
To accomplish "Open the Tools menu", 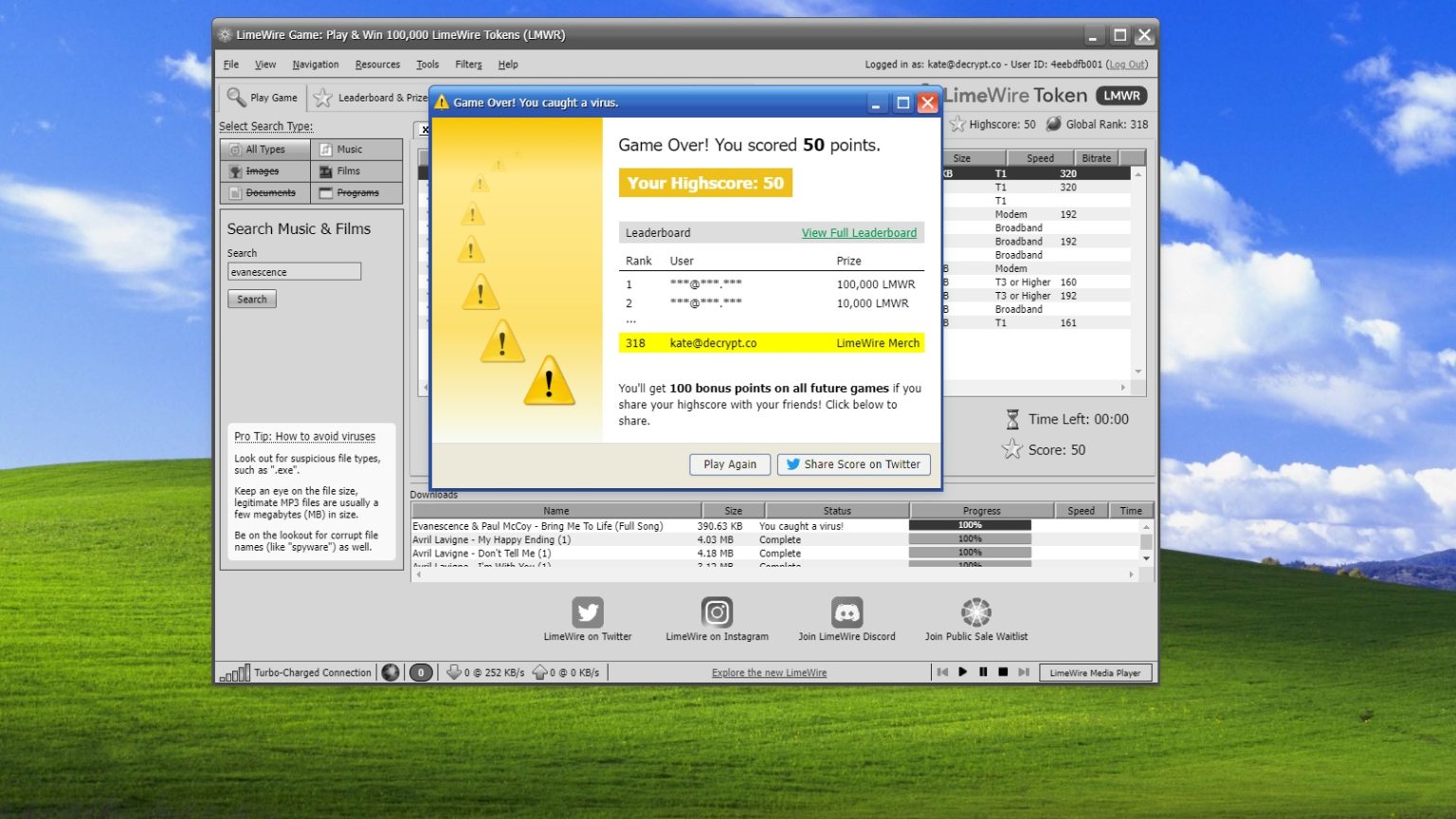I will (x=427, y=64).
